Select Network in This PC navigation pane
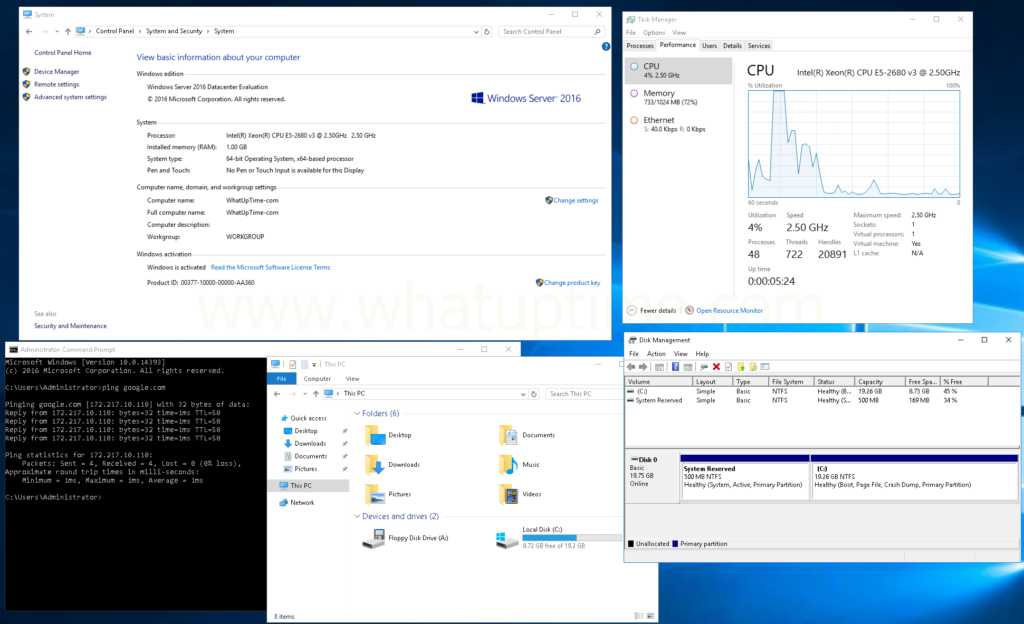Screen dimensions: 1024x624 297,503
